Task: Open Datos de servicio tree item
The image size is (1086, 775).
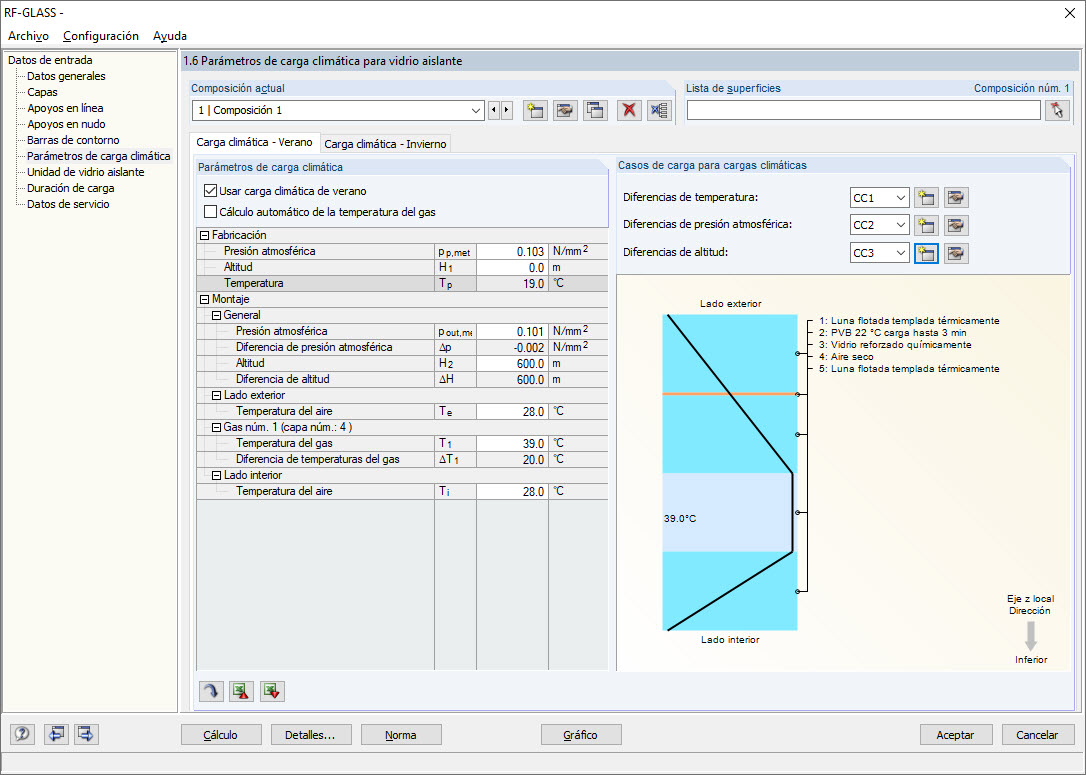Action: coord(68,204)
